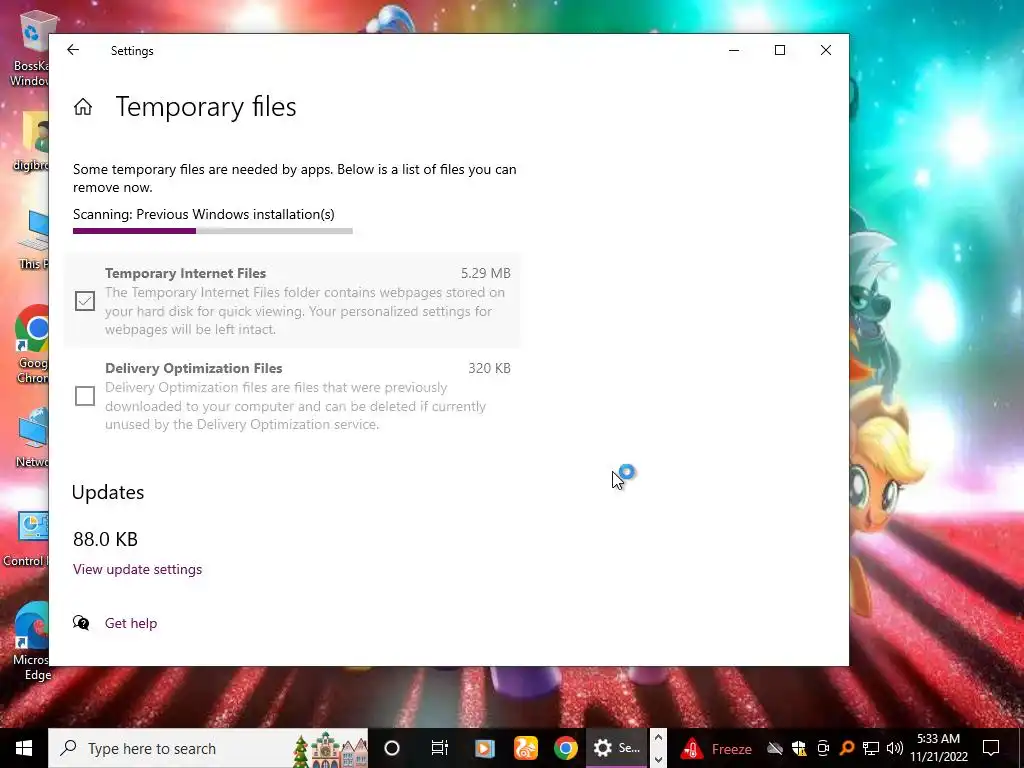Open the View update settings link
The image size is (1024, 768).
point(137,569)
